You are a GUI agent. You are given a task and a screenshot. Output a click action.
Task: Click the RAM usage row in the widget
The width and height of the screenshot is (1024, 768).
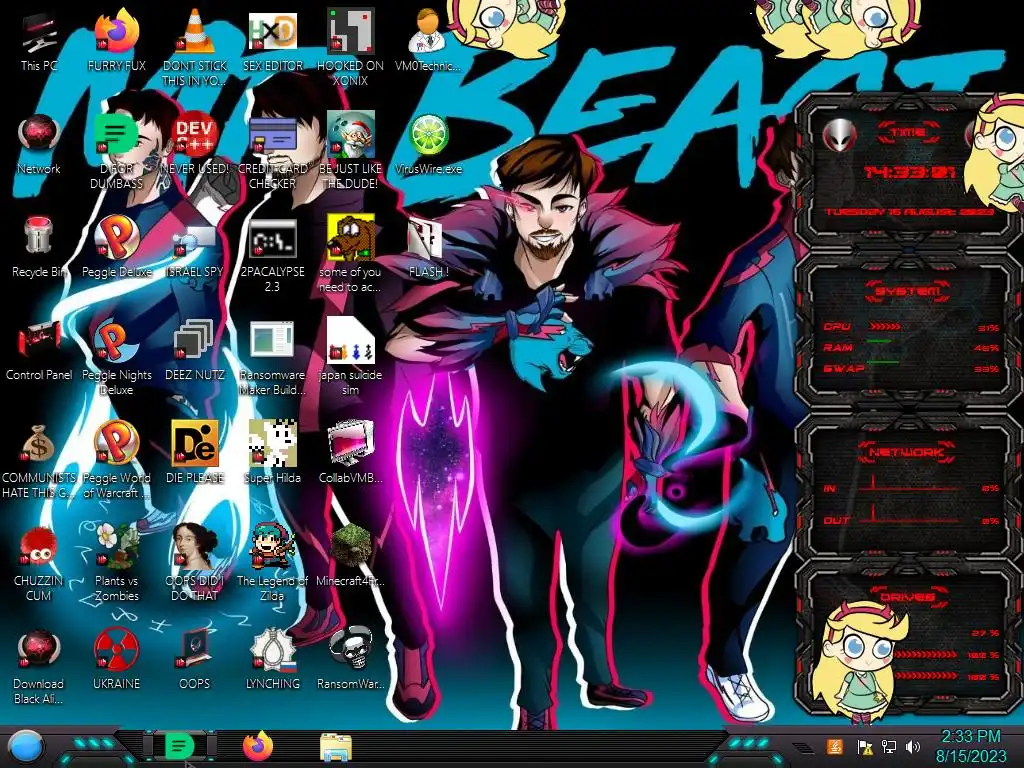pos(911,347)
